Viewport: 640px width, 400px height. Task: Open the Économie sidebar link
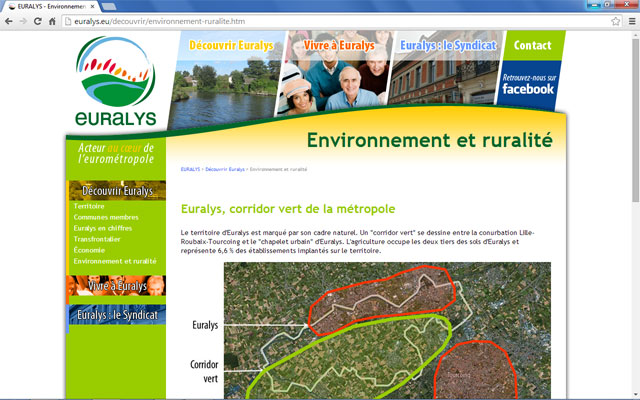[89, 250]
